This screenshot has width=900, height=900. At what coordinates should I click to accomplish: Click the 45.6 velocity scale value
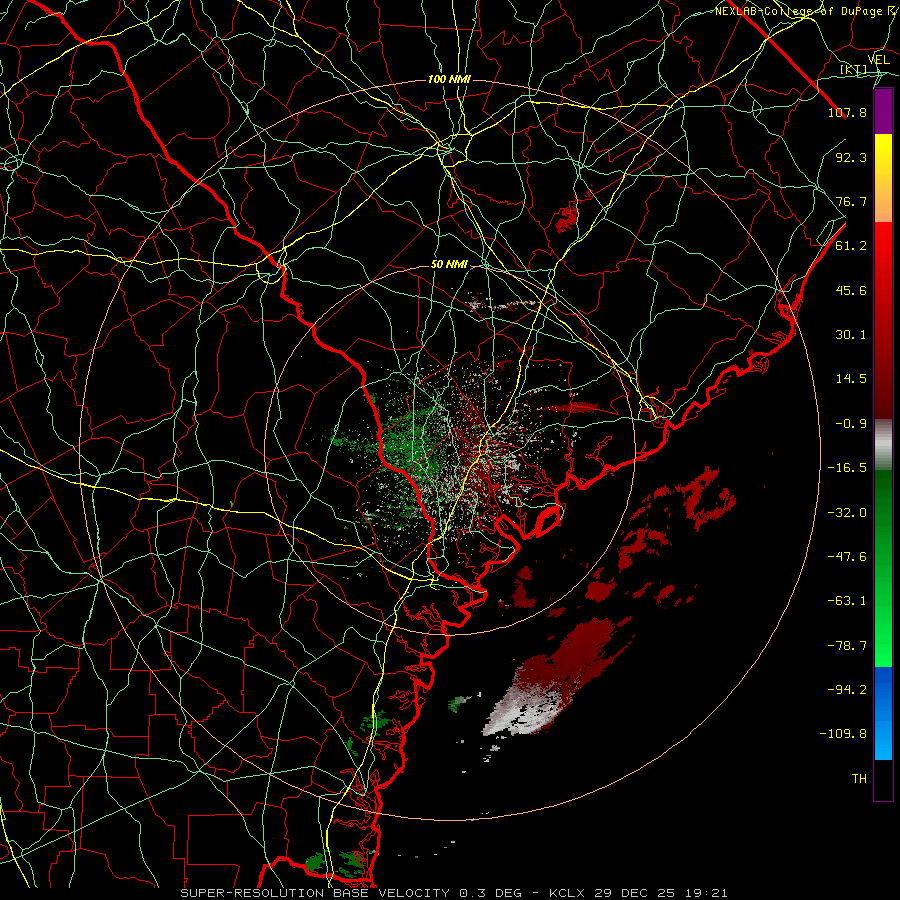[851, 290]
